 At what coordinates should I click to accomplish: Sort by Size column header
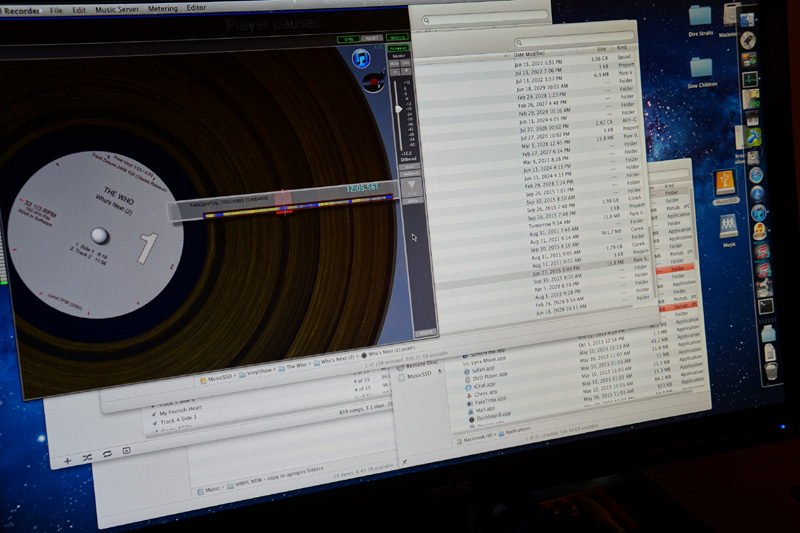tap(601, 48)
